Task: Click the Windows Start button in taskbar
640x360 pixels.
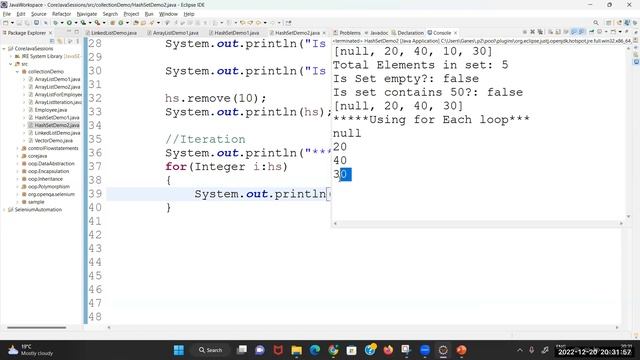Action: 179,350
